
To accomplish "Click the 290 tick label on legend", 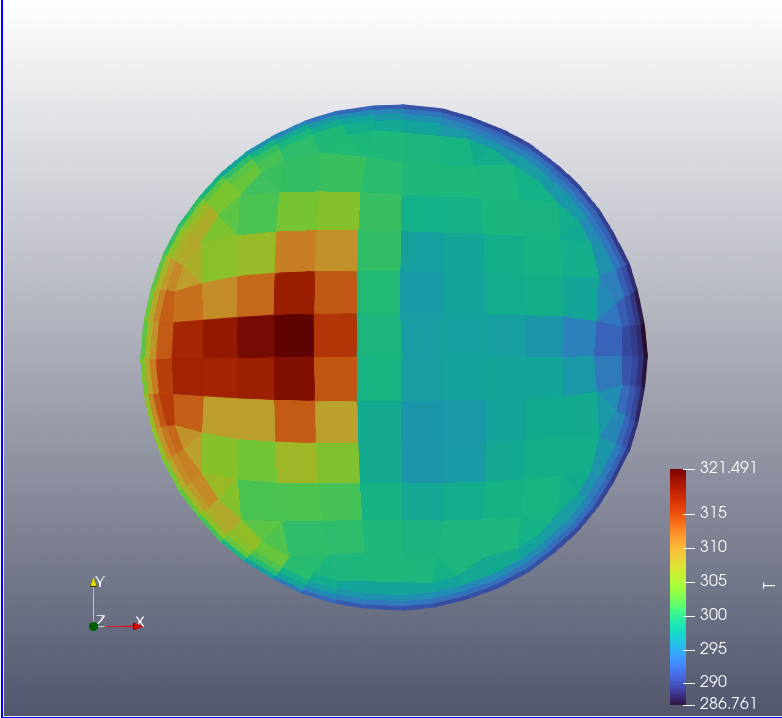I will (x=713, y=682).
